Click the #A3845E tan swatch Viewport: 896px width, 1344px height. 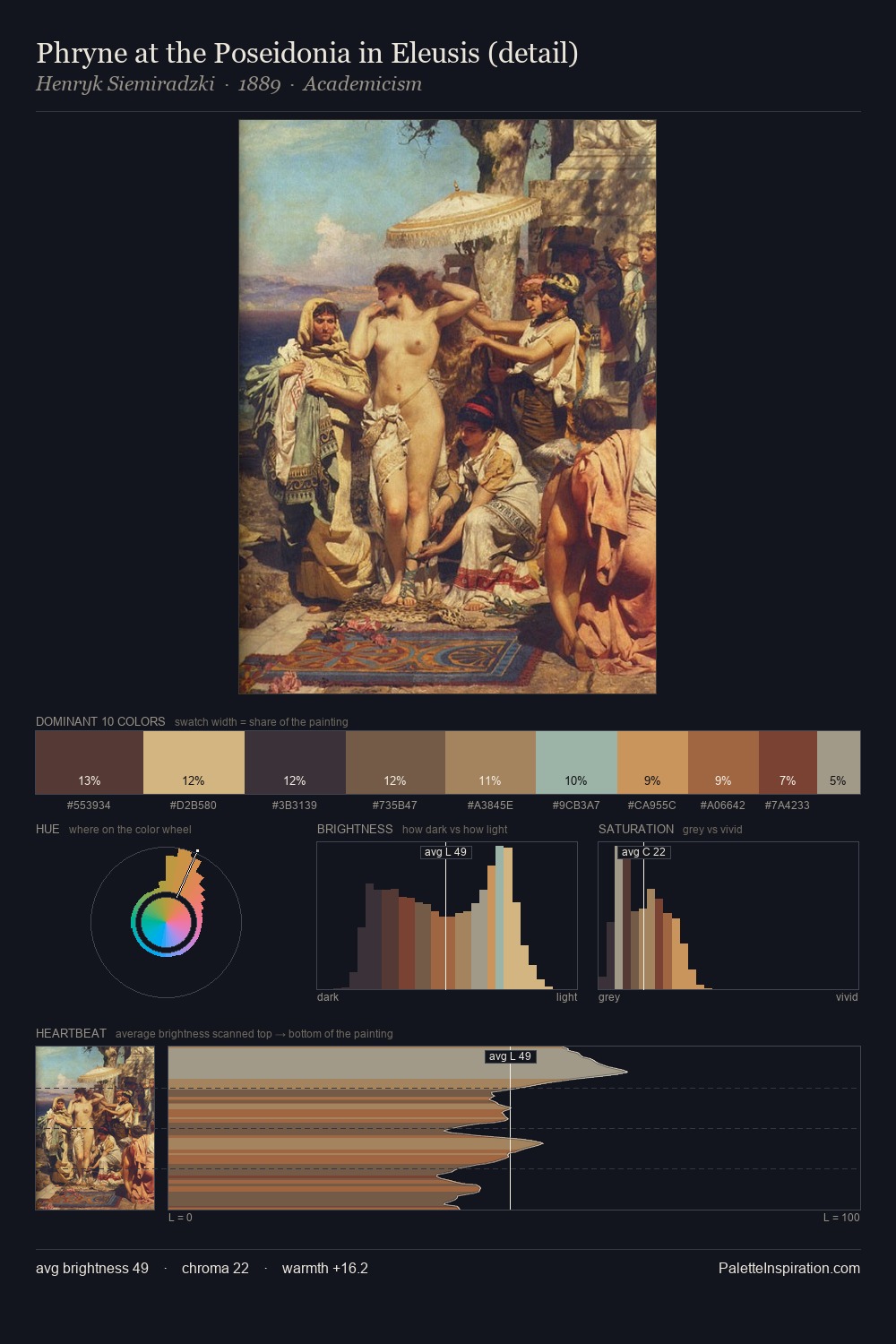[x=490, y=762]
